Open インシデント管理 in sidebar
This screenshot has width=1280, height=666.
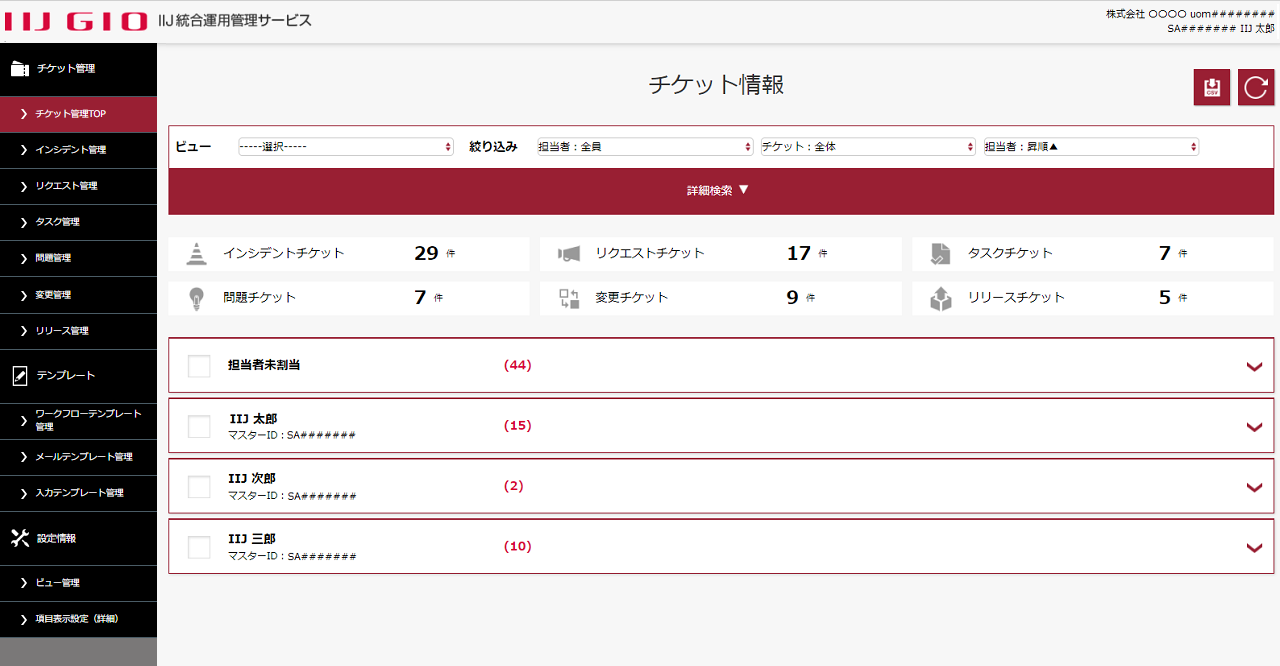[x=78, y=150]
